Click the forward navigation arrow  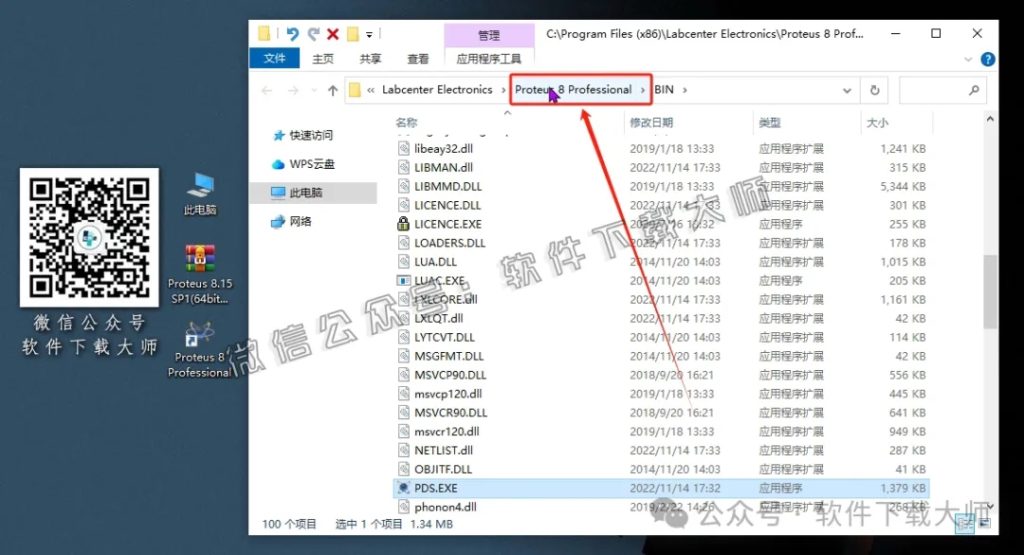(x=293, y=90)
